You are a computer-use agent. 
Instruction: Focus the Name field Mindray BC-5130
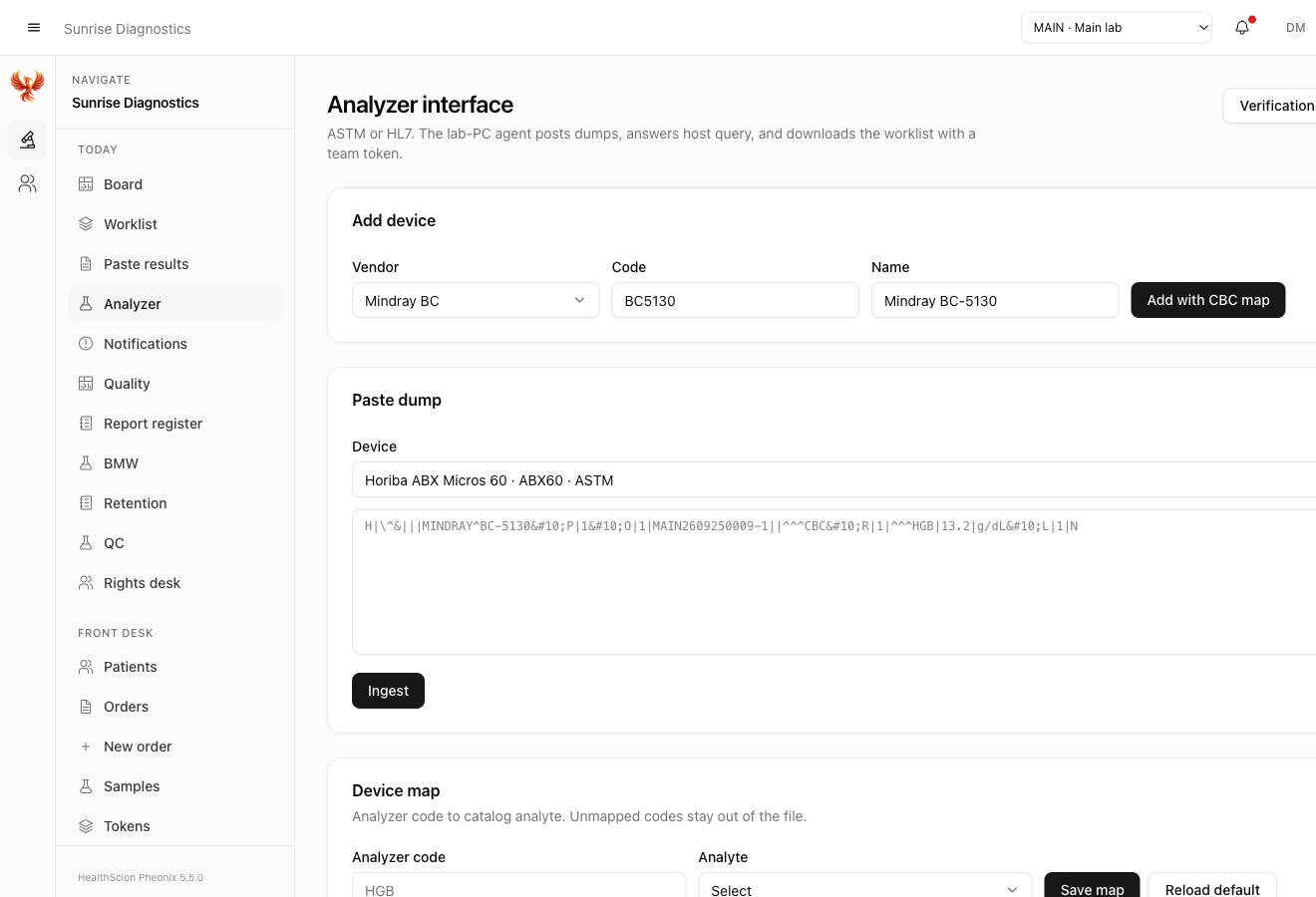click(995, 301)
